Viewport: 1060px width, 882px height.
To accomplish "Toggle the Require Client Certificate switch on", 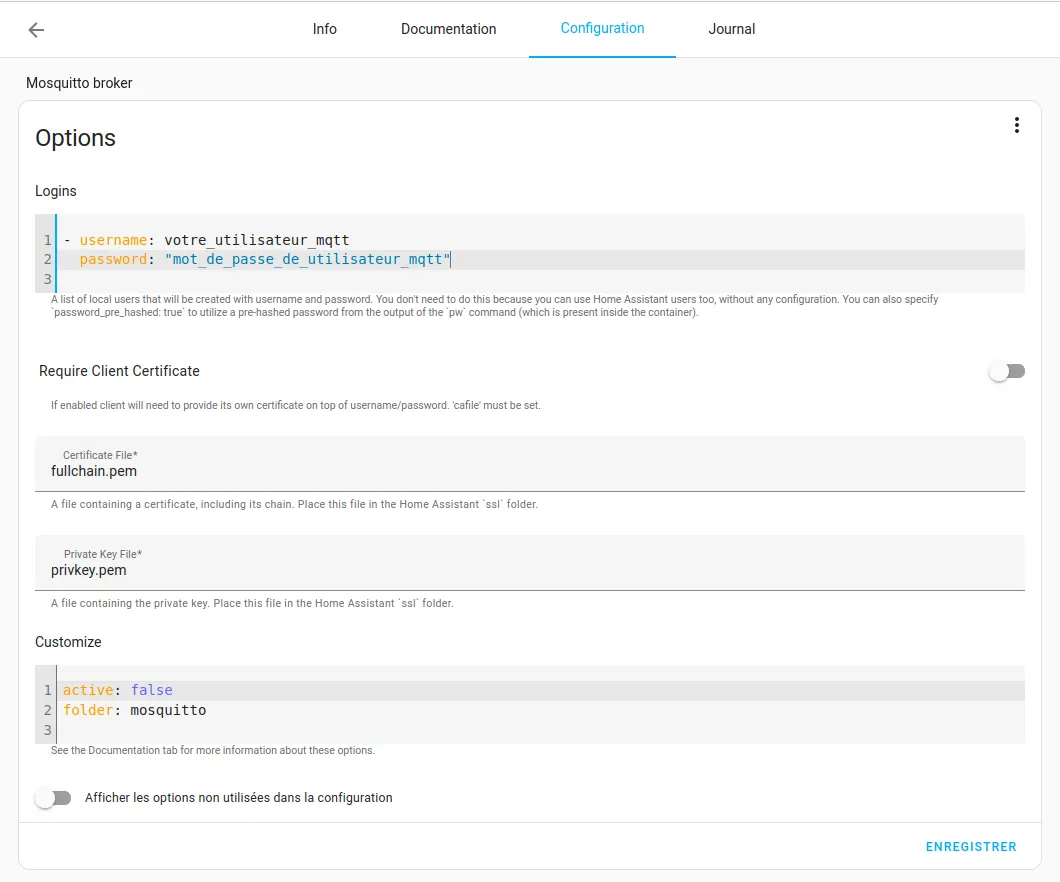I will (x=1006, y=370).
